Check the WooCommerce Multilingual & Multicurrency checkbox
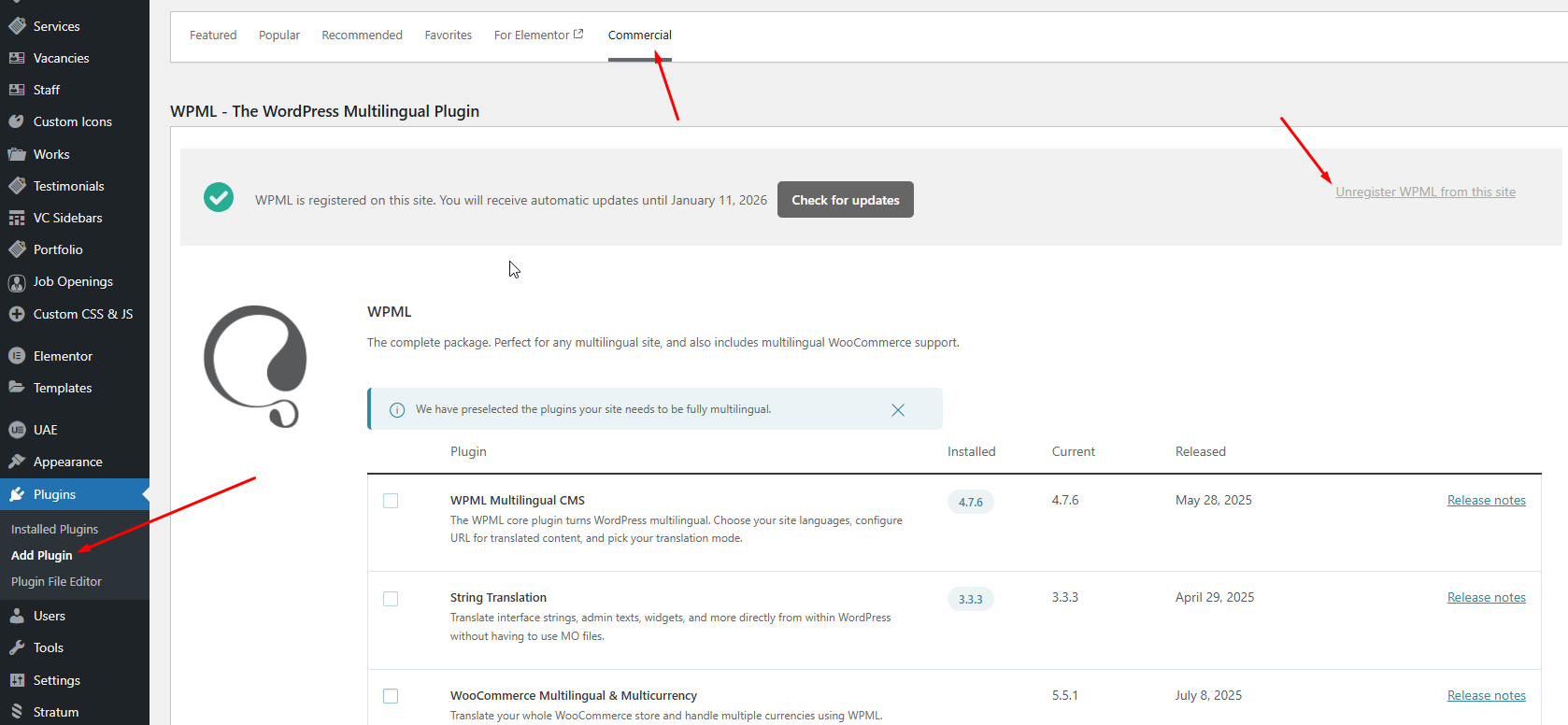 click(391, 696)
